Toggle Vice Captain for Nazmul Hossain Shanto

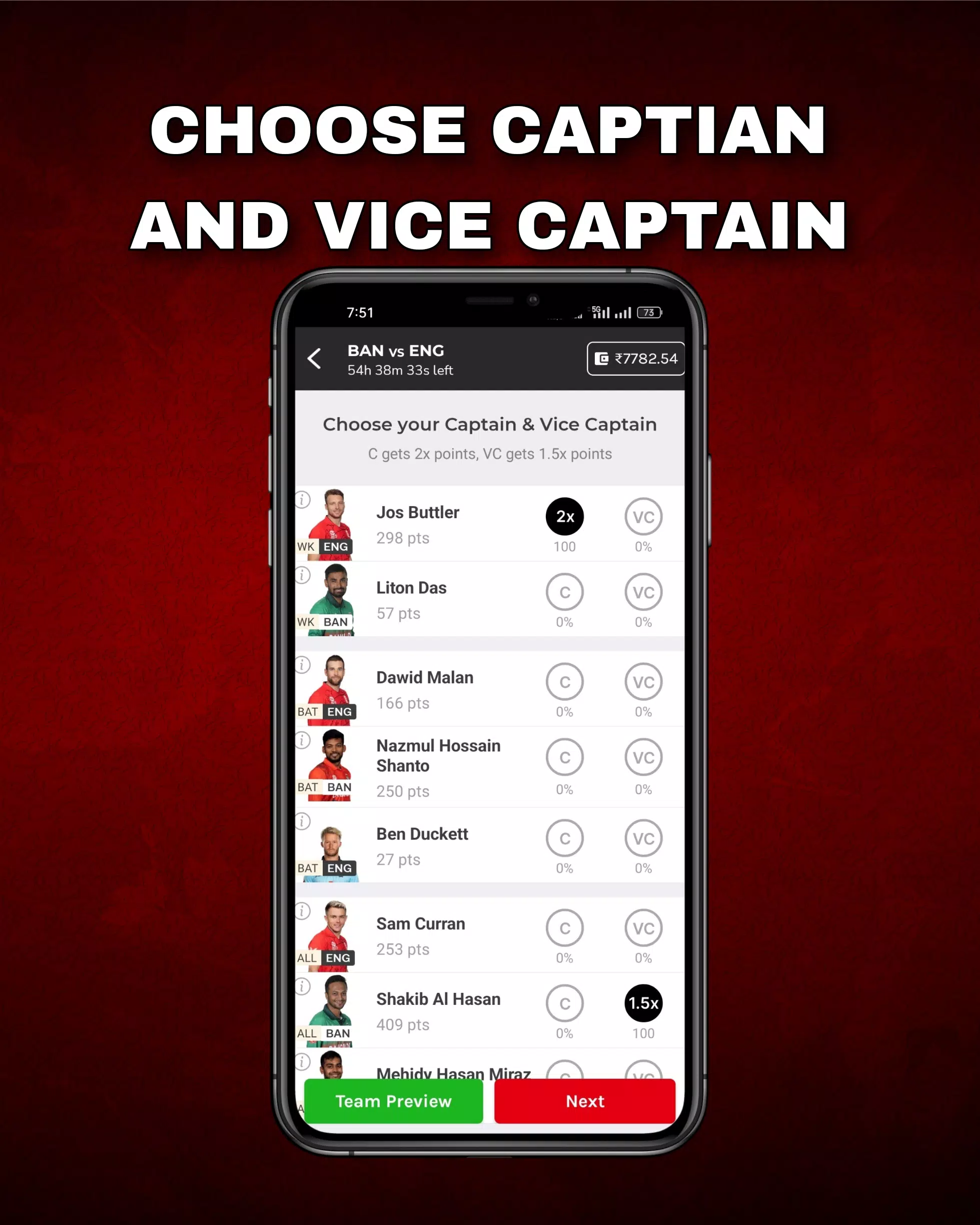[x=643, y=757]
